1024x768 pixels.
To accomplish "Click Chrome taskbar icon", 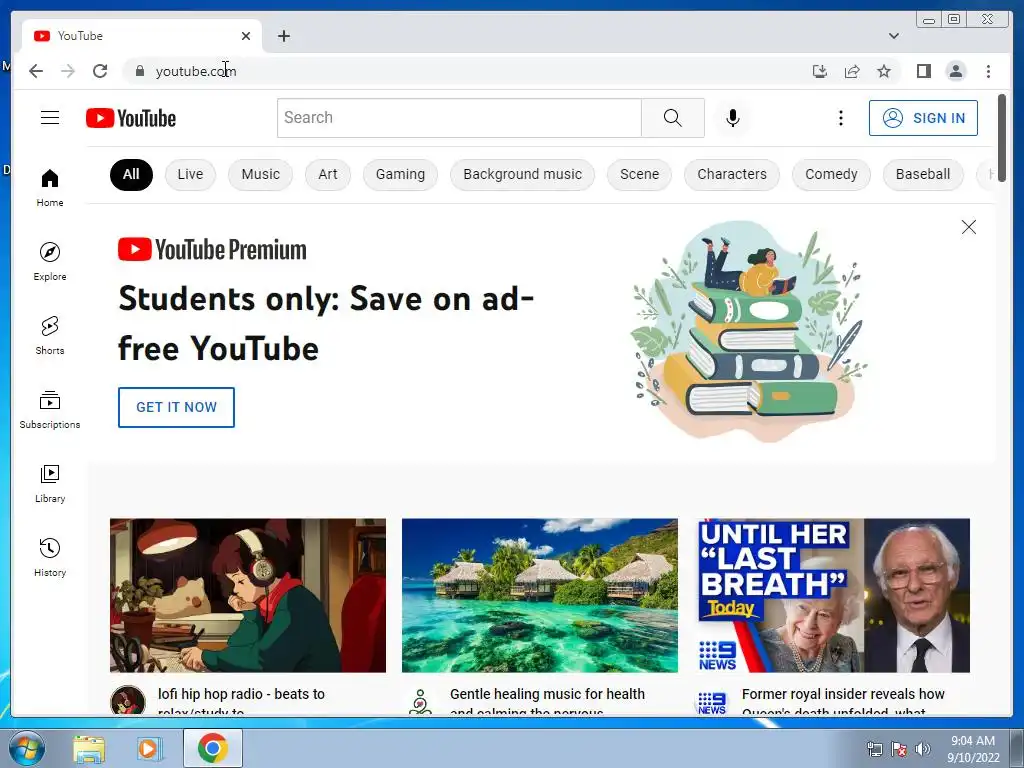I will (x=212, y=748).
